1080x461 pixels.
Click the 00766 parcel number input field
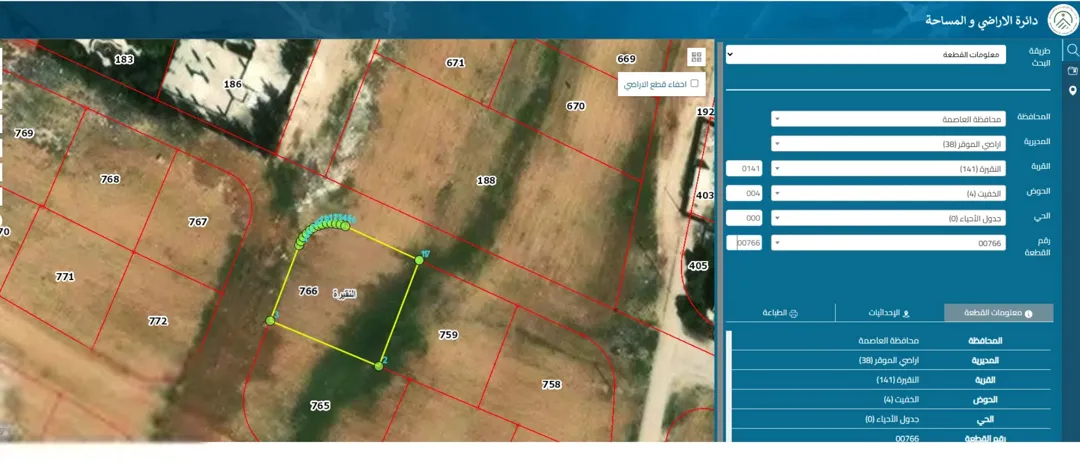(744, 243)
